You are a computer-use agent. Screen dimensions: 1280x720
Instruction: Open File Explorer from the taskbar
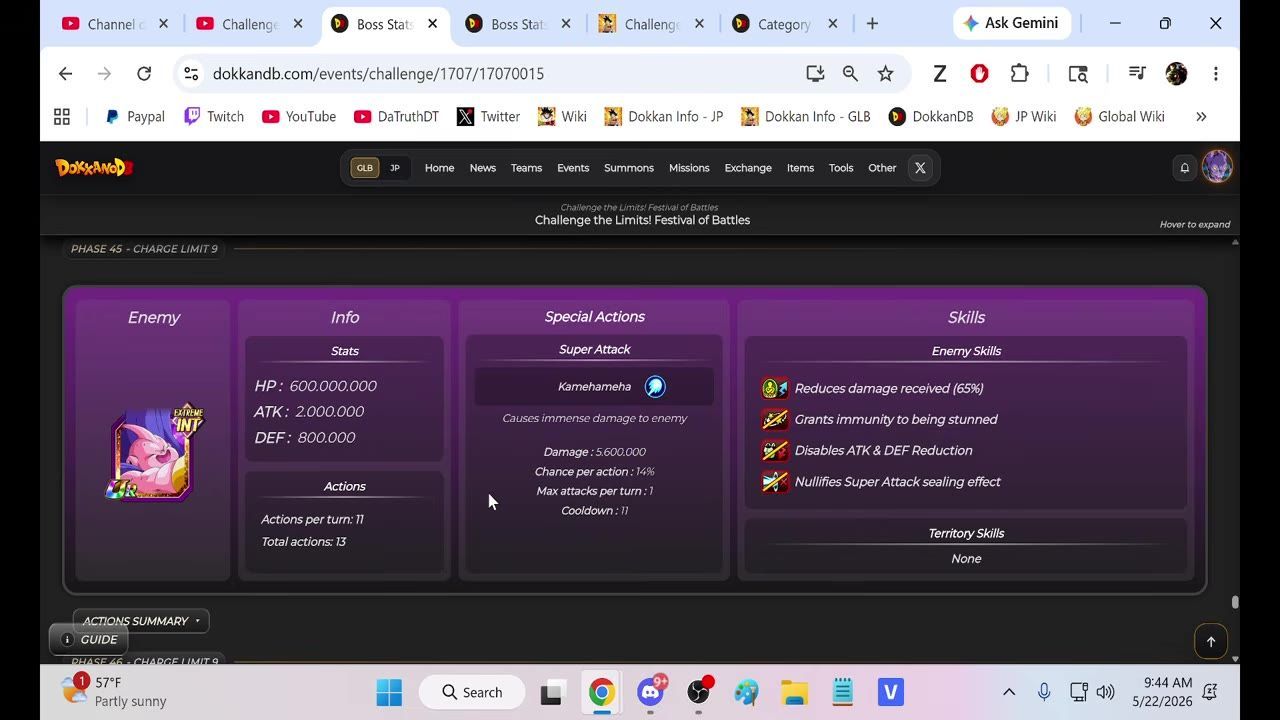tap(794, 692)
